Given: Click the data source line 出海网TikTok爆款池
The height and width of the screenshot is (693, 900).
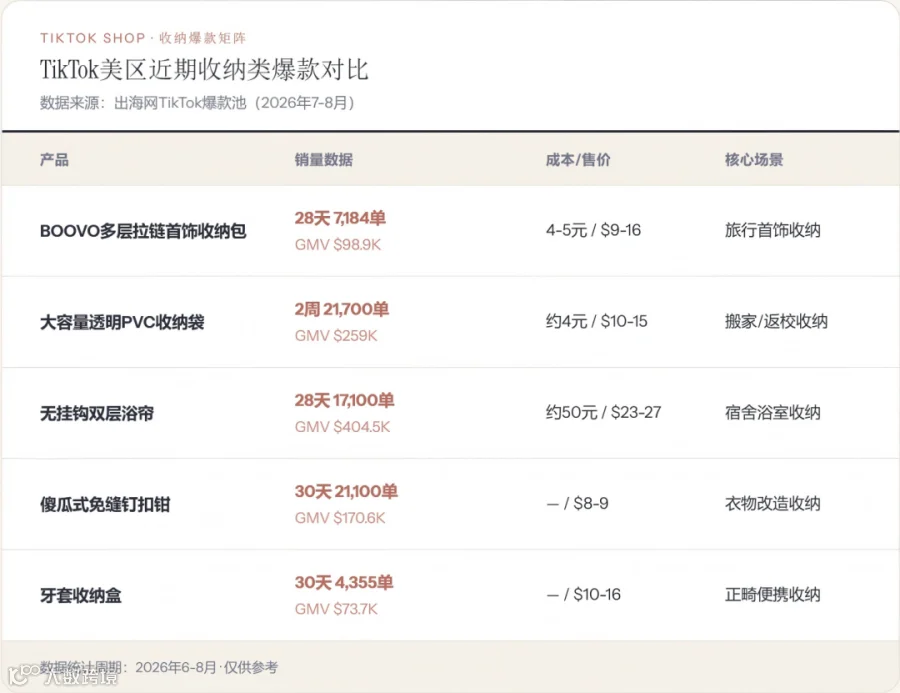Looking at the screenshot, I should pos(197,103).
